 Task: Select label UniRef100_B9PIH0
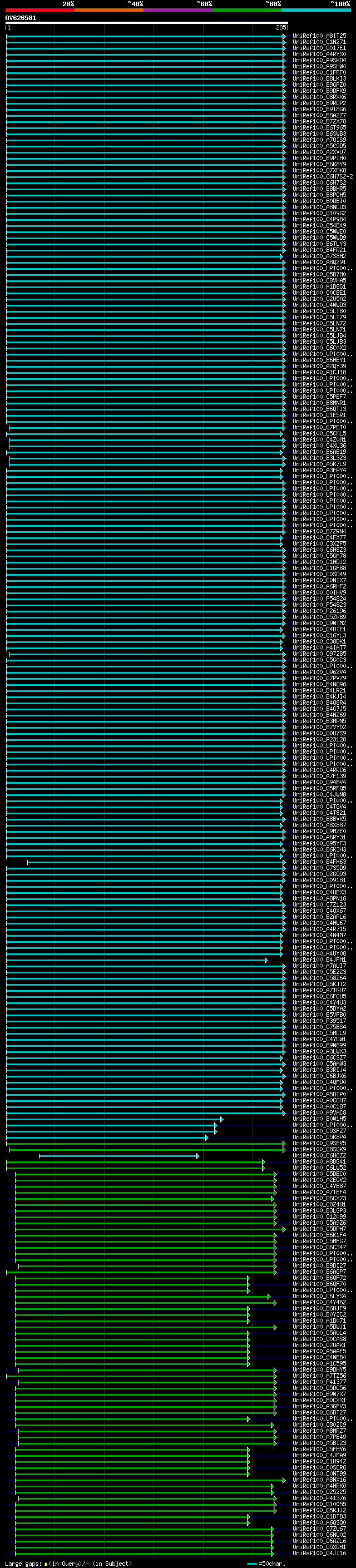[x=319, y=159]
